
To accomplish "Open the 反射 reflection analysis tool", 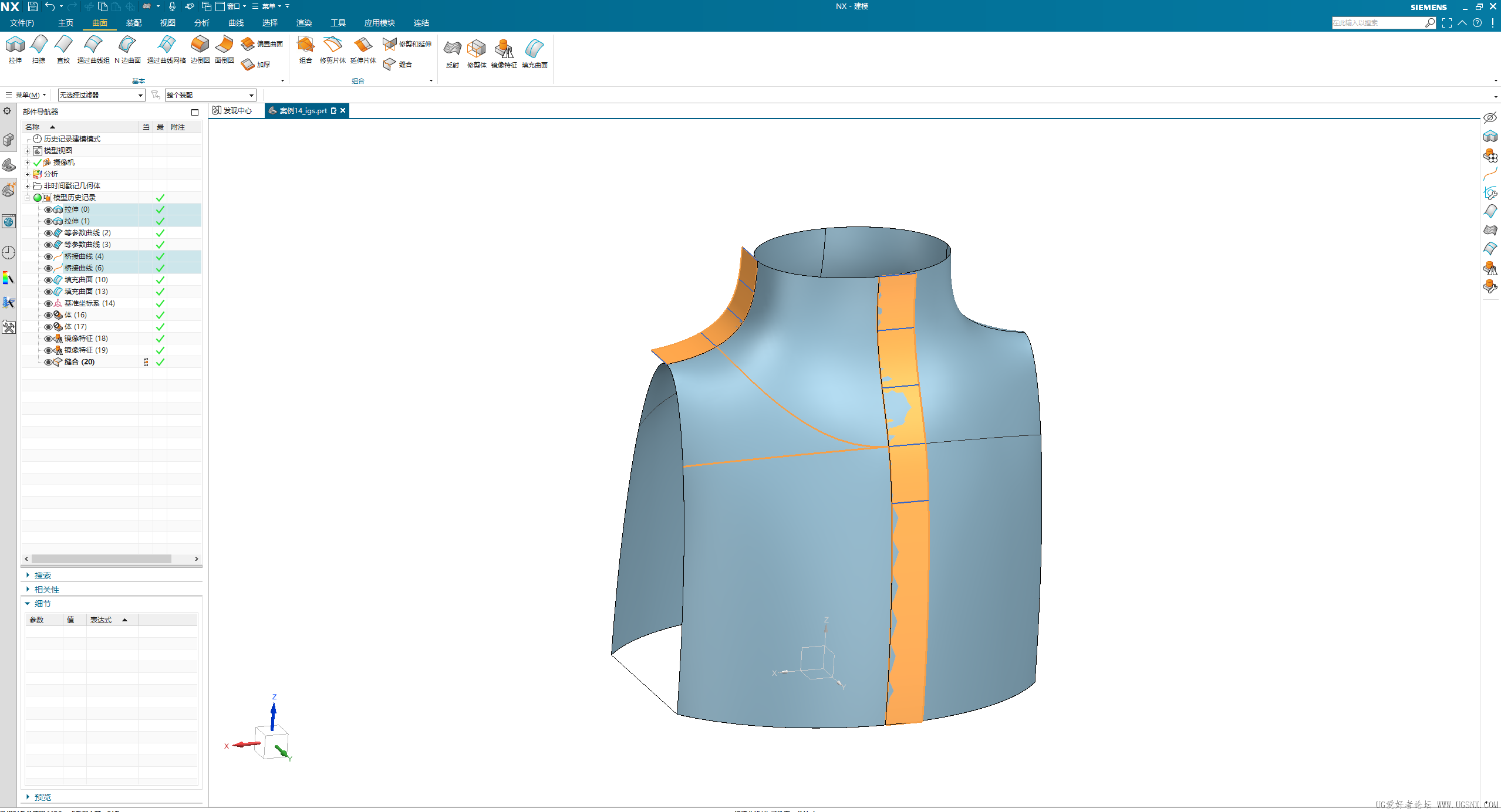I will 452,54.
